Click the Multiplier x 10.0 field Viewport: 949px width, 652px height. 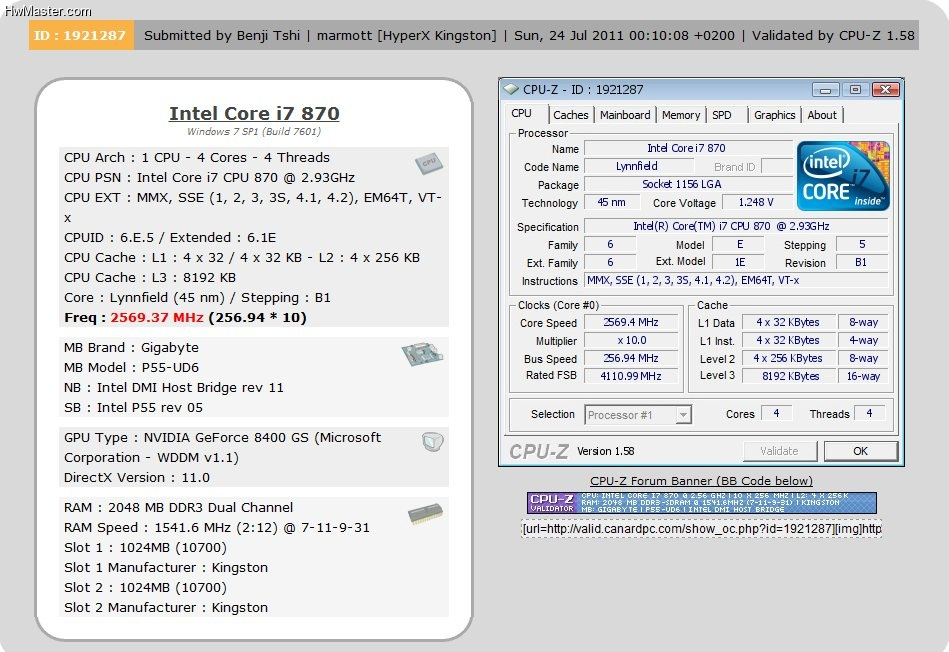(x=630, y=340)
